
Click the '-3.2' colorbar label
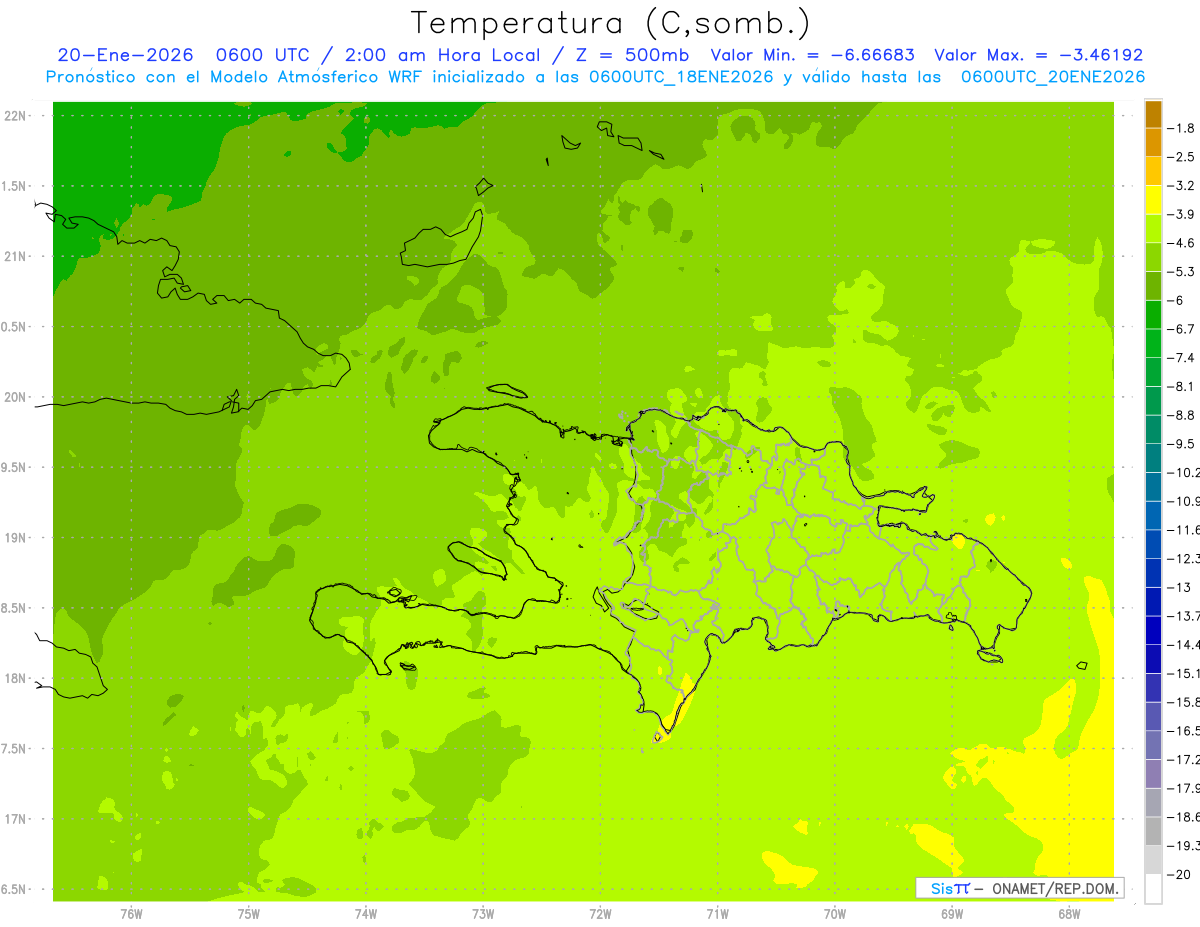coord(1183,186)
